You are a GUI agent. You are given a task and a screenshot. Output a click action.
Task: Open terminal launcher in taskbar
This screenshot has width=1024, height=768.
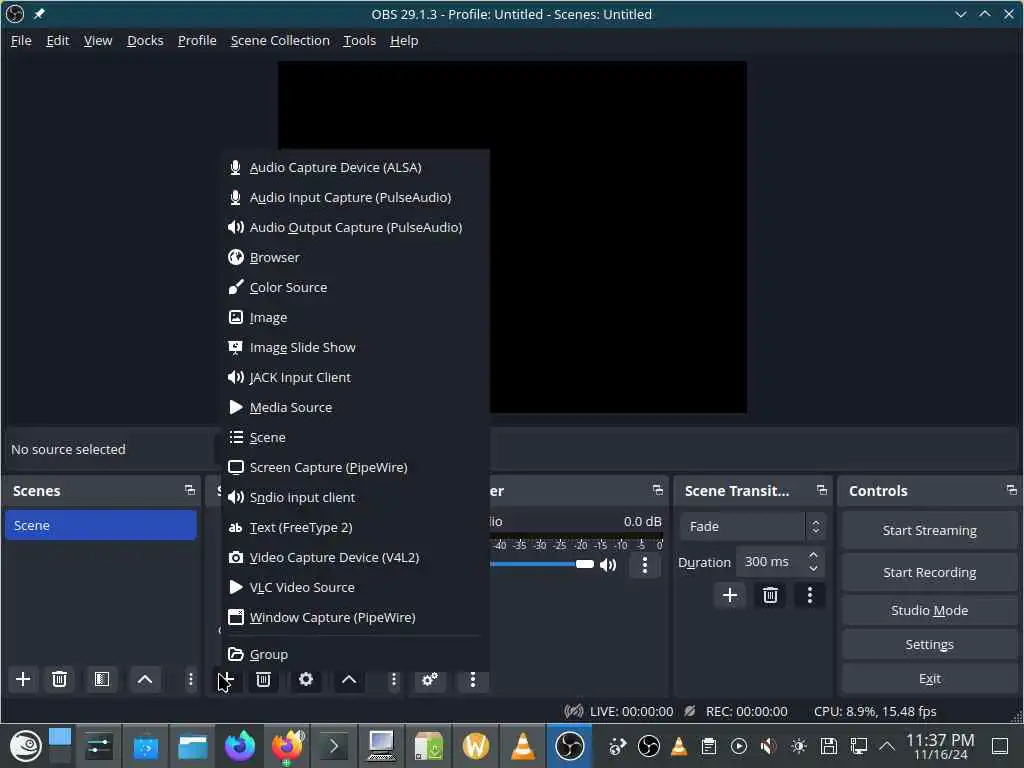[334, 746]
